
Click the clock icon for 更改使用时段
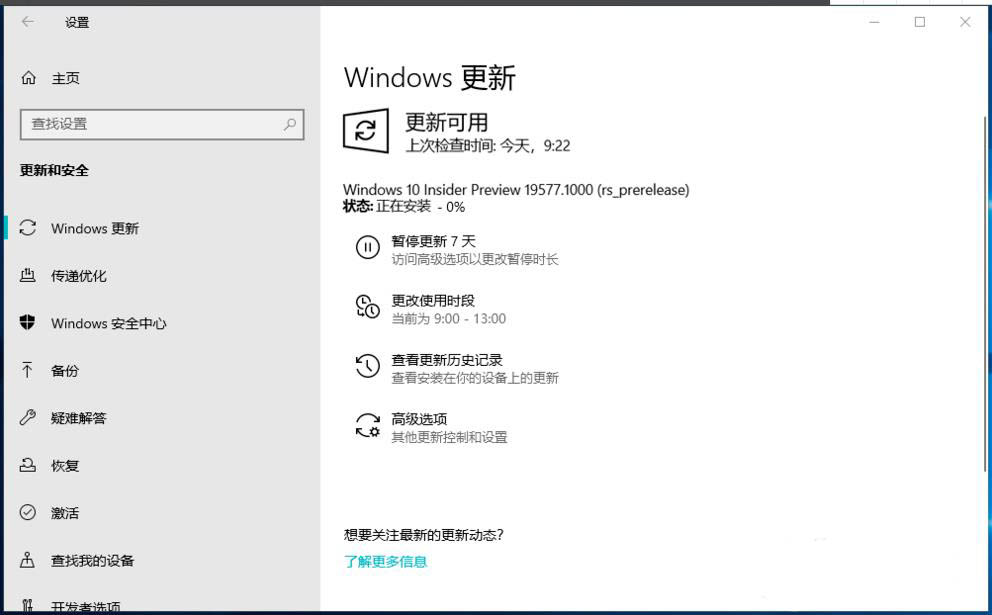click(368, 307)
